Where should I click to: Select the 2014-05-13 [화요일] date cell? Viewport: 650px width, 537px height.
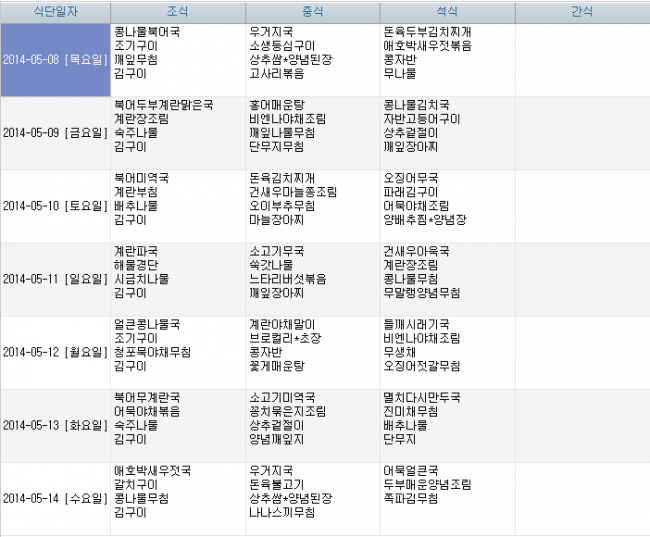pyautogui.click(x=55, y=425)
